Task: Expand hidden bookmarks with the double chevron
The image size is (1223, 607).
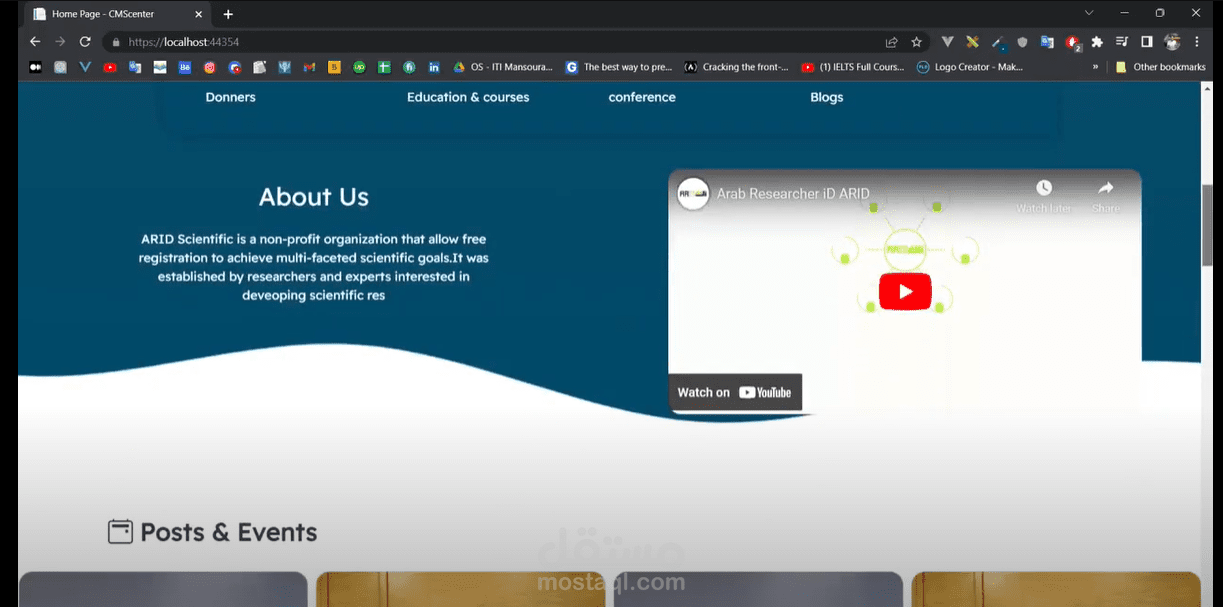Action: point(1096,67)
